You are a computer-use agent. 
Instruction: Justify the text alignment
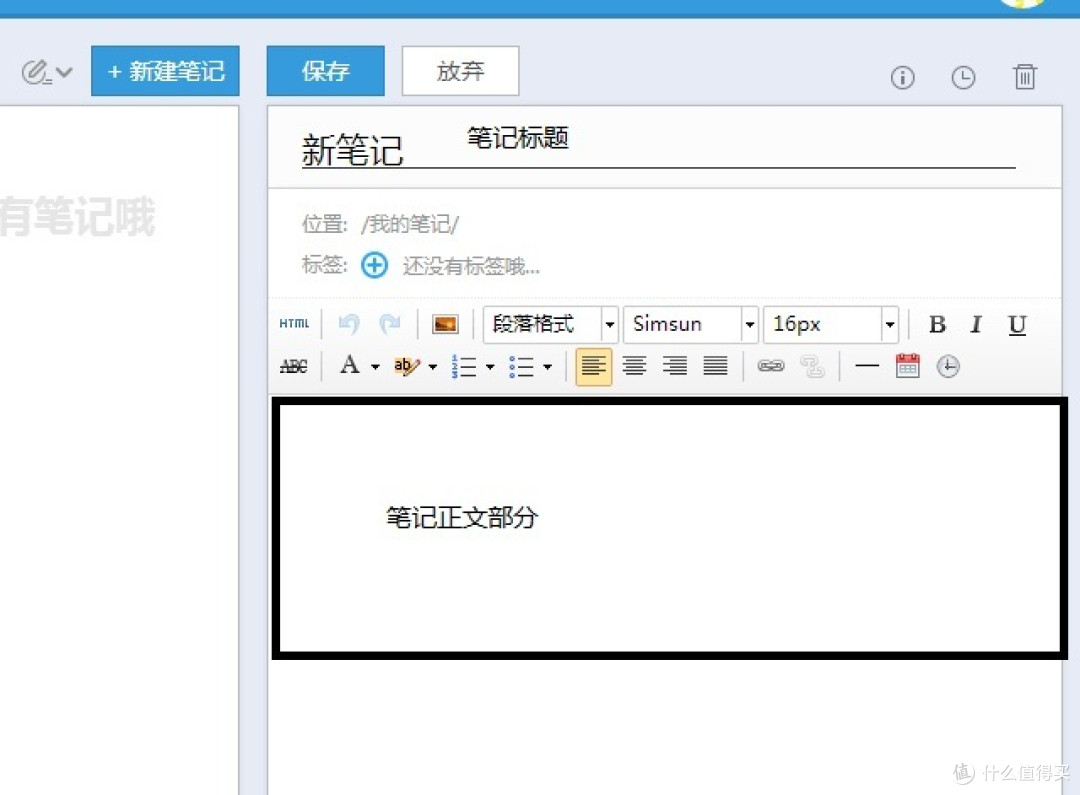pos(716,366)
